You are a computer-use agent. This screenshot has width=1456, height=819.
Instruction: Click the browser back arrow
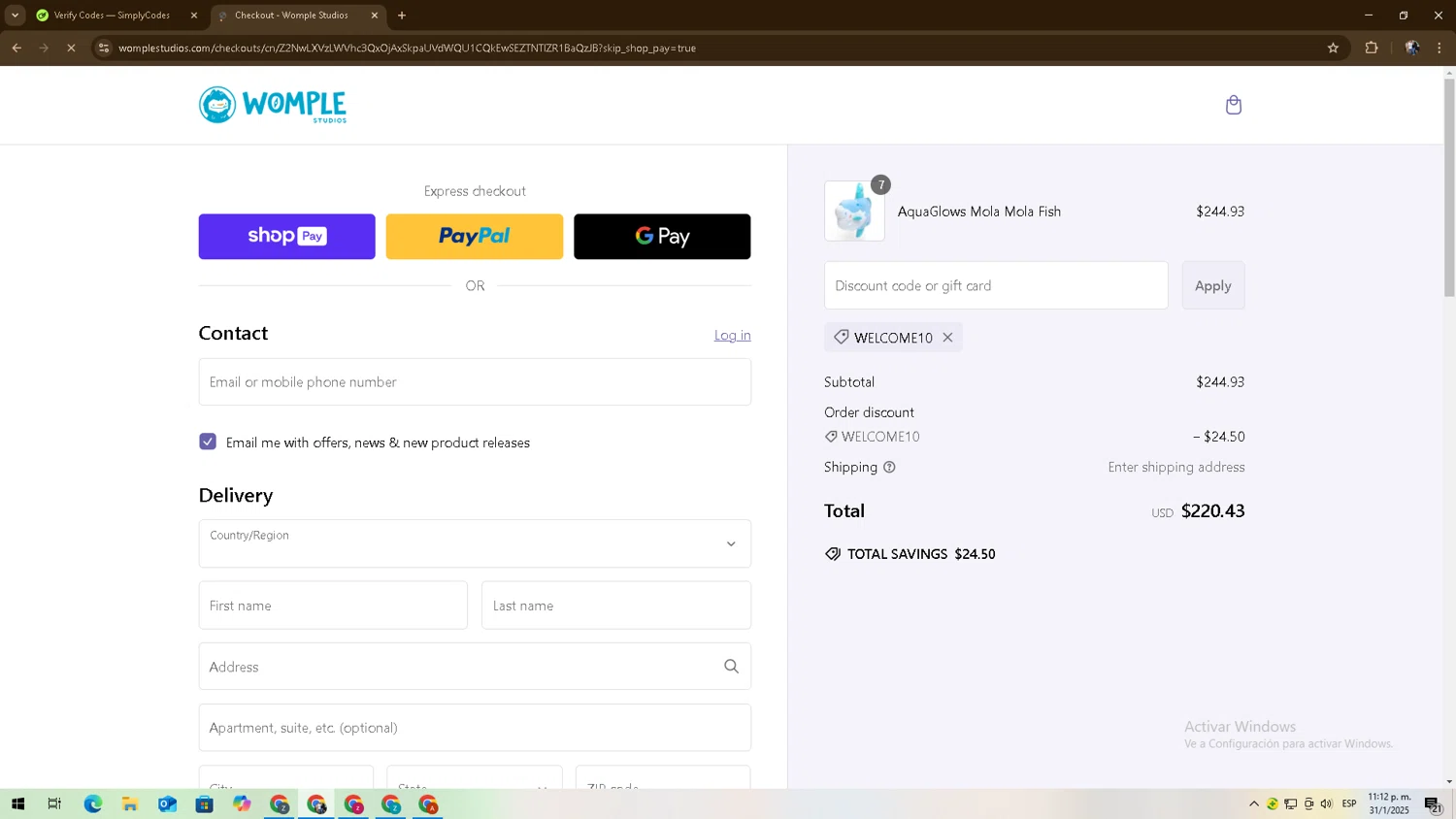tap(17, 48)
